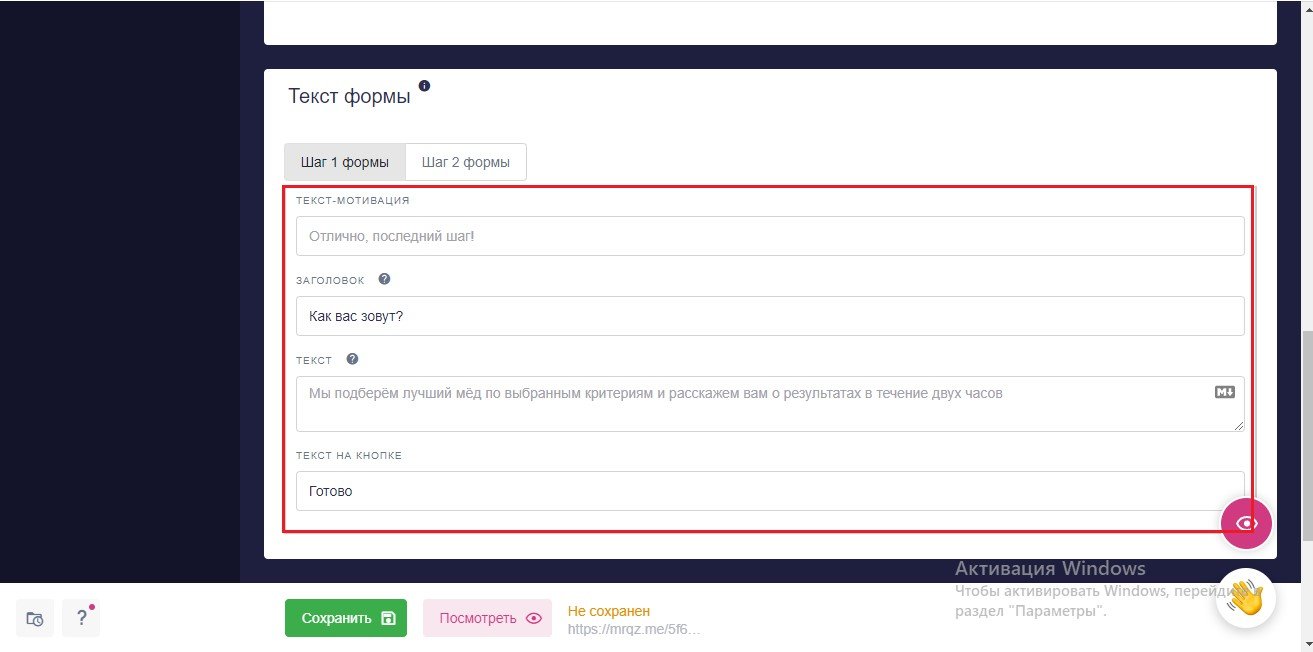Focus the Текст на кнопке field with Готово
Screen dimensions: 1313x652
pos(770,491)
